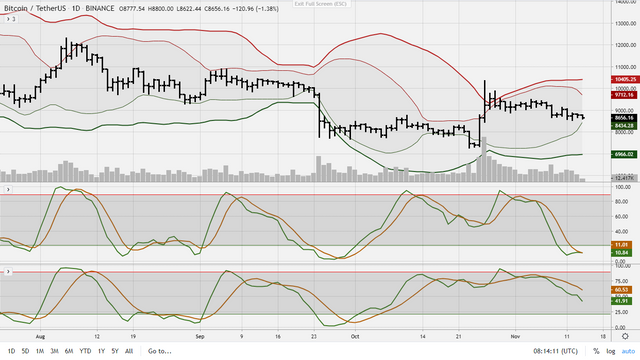Click the Nov date on time axis
The width and height of the screenshot is (640, 360).
515,337
